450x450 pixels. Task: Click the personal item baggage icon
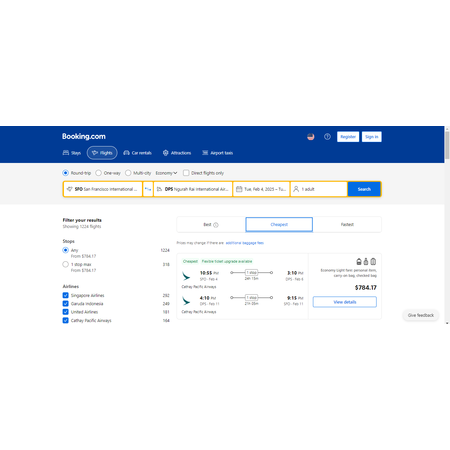tap(359, 262)
